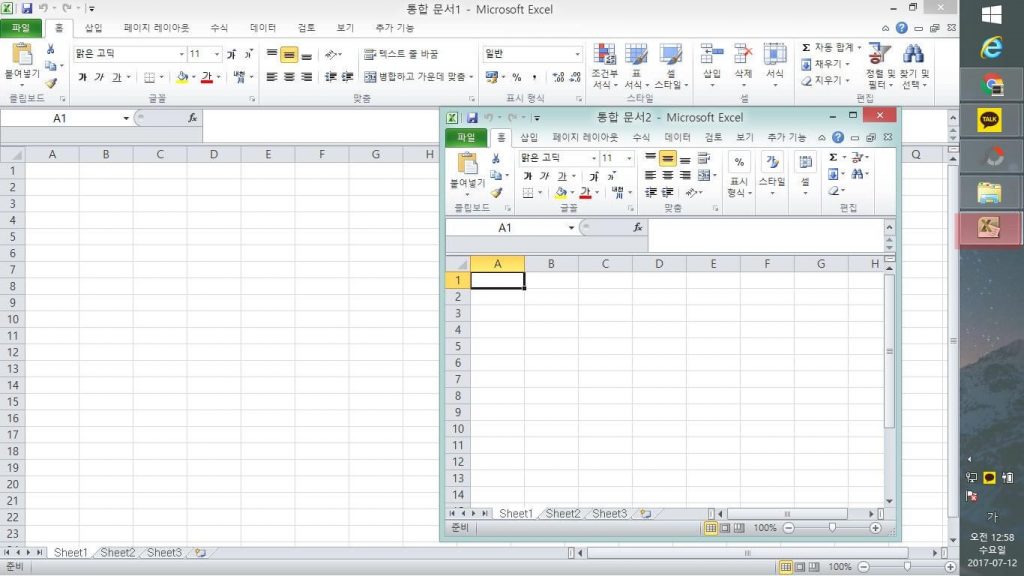The width and height of the screenshot is (1024, 576).
Task: Open 페이지 레이아웃 tab in 통합 문서1
Action: pos(156,28)
